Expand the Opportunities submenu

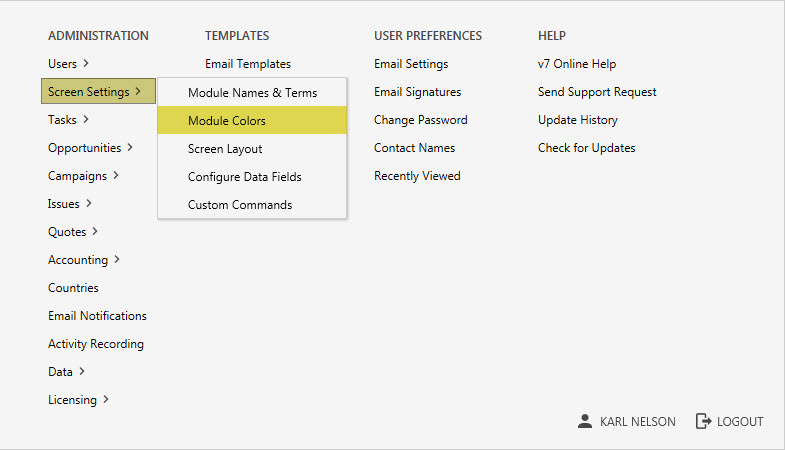[90, 148]
